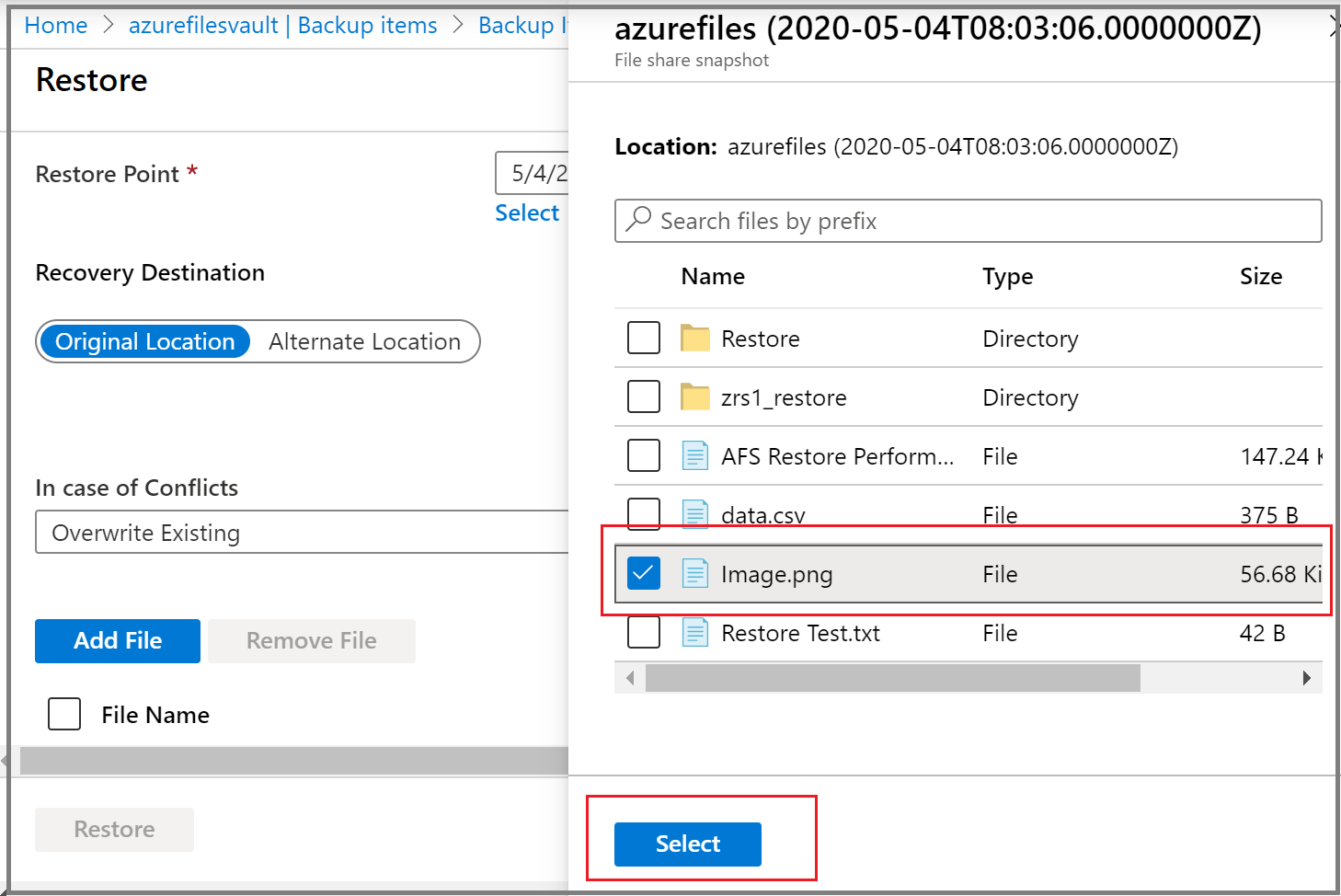
Task: Click the Restore Test.txt file icon
Action: tap(695, 632)
